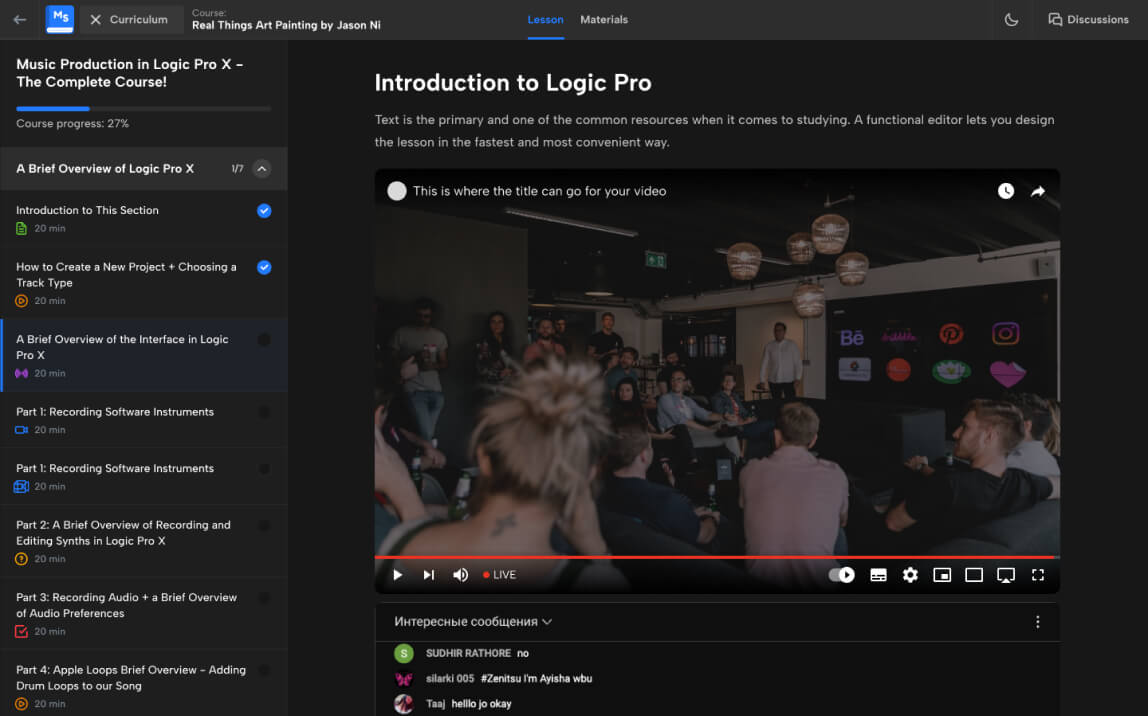Switch to miniplayer mode
1148x716 pixels.
(942, 575)
